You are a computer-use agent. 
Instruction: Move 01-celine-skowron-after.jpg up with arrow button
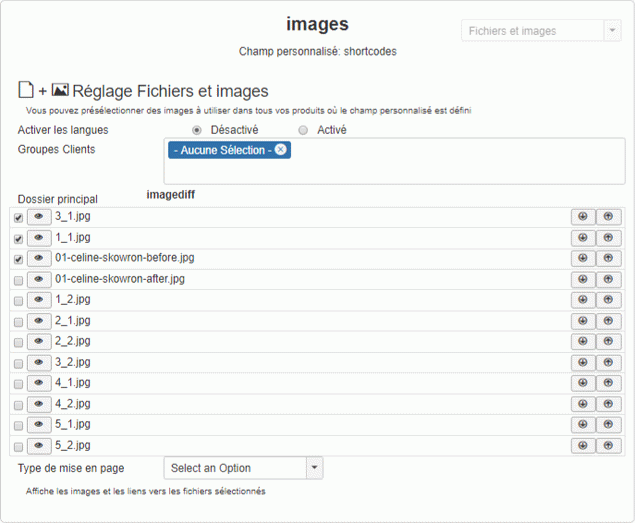[x=608, y=279]
